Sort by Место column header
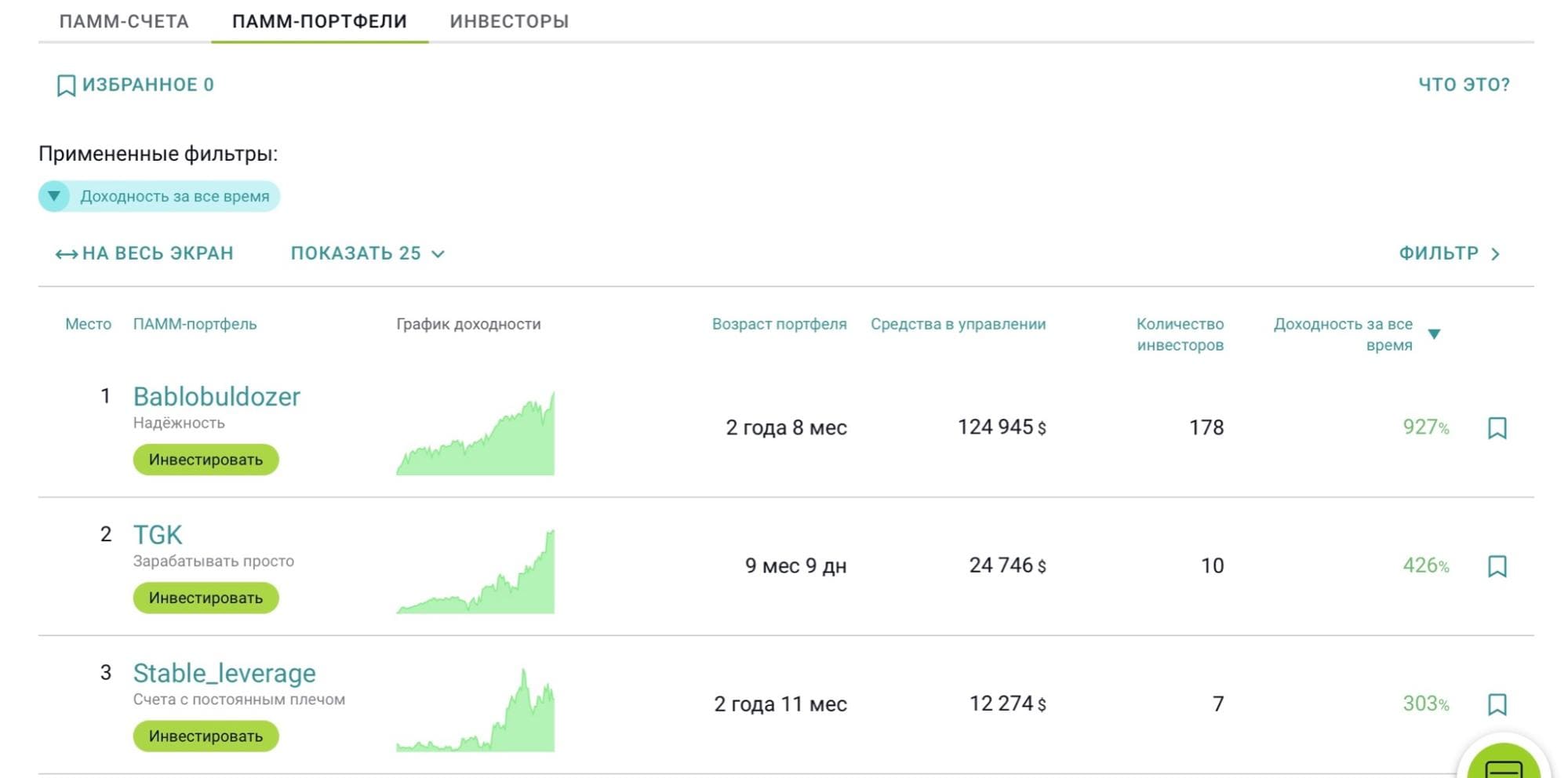1568x778 pixels. click(88, 324)
